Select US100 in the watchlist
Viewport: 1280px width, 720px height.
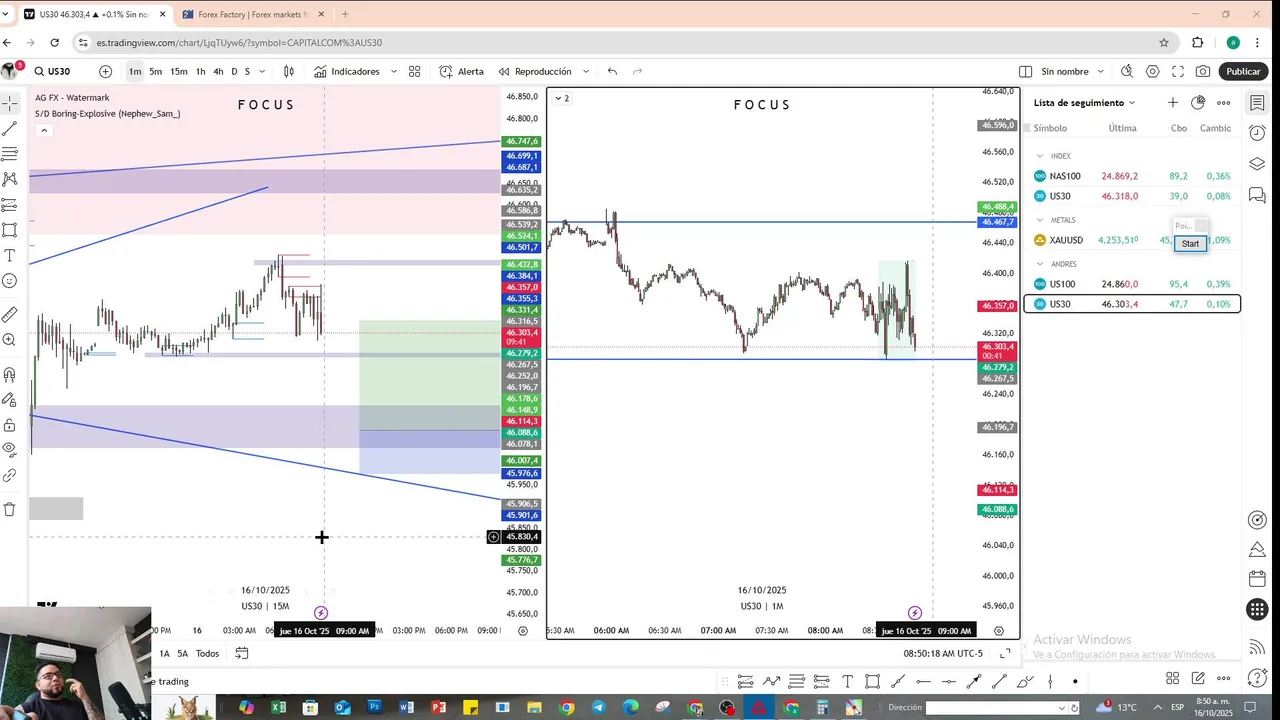pos(1132,284)
